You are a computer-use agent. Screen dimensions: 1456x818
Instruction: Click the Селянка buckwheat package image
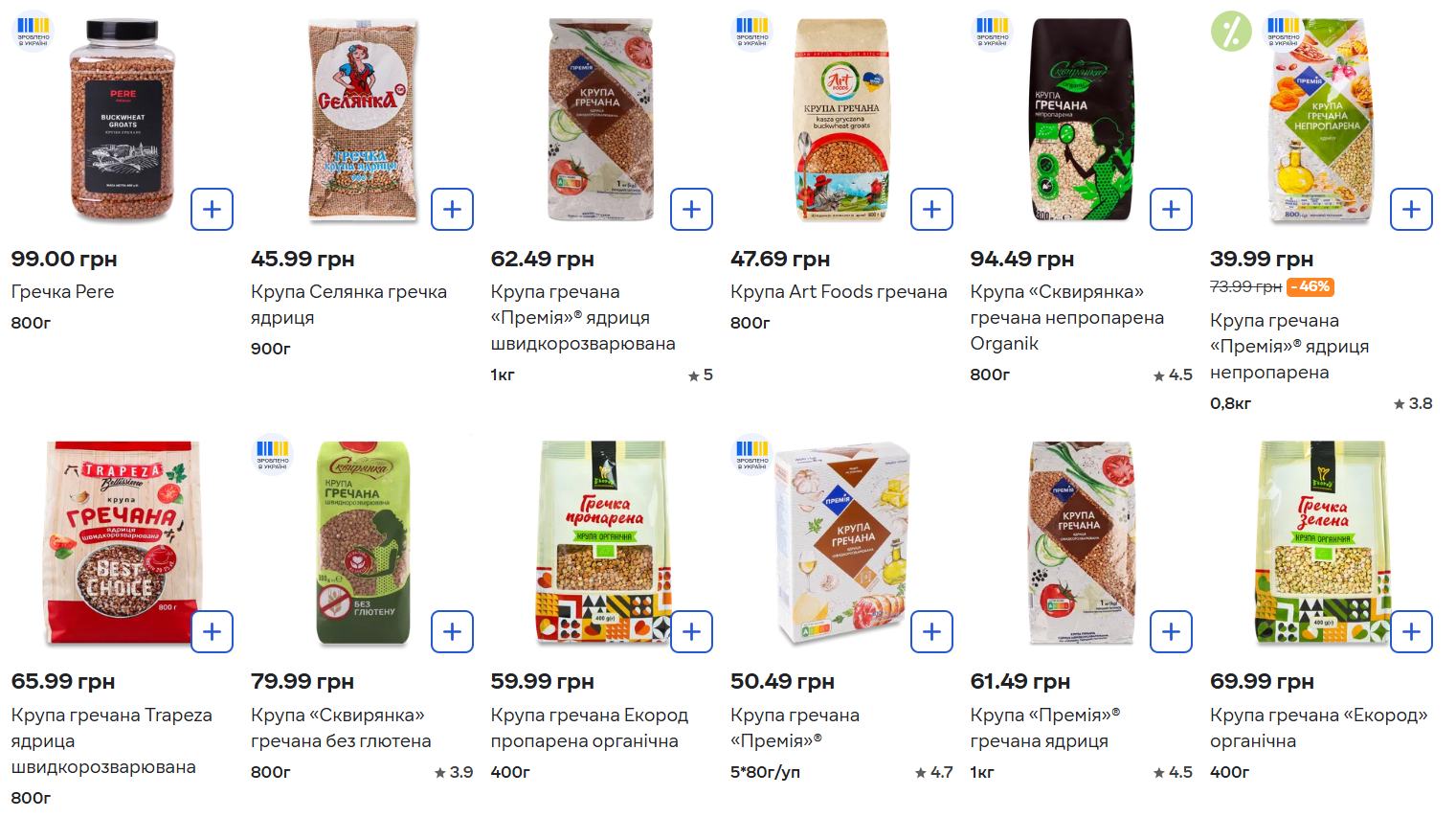[x=362, y=120]
